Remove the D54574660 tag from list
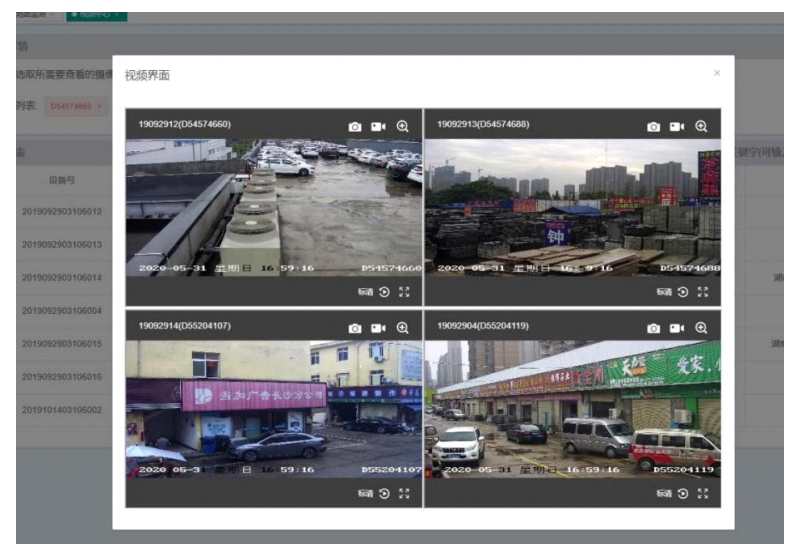799x558 pixels. pos(99,106)
